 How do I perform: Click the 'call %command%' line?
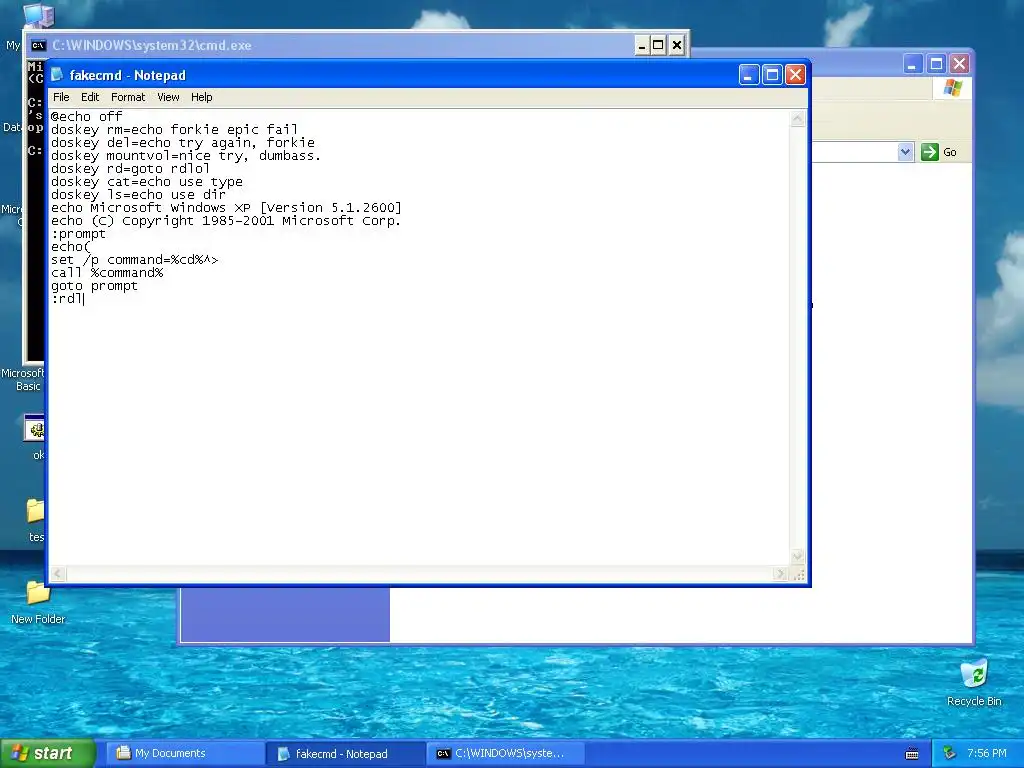click(107, 273)
